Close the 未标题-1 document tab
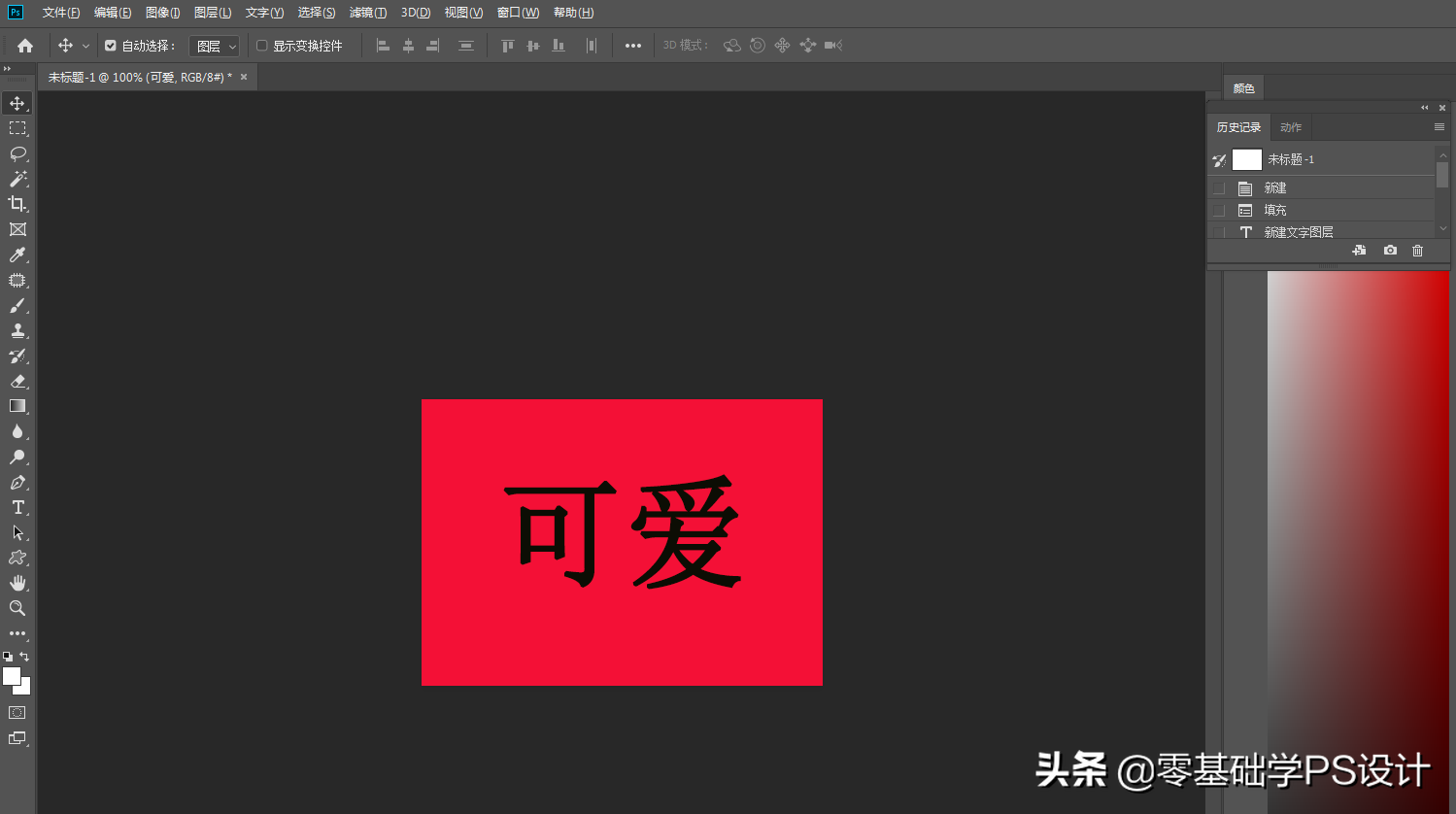The height and width of the screenshot is (814, 1456). (244, 77)
